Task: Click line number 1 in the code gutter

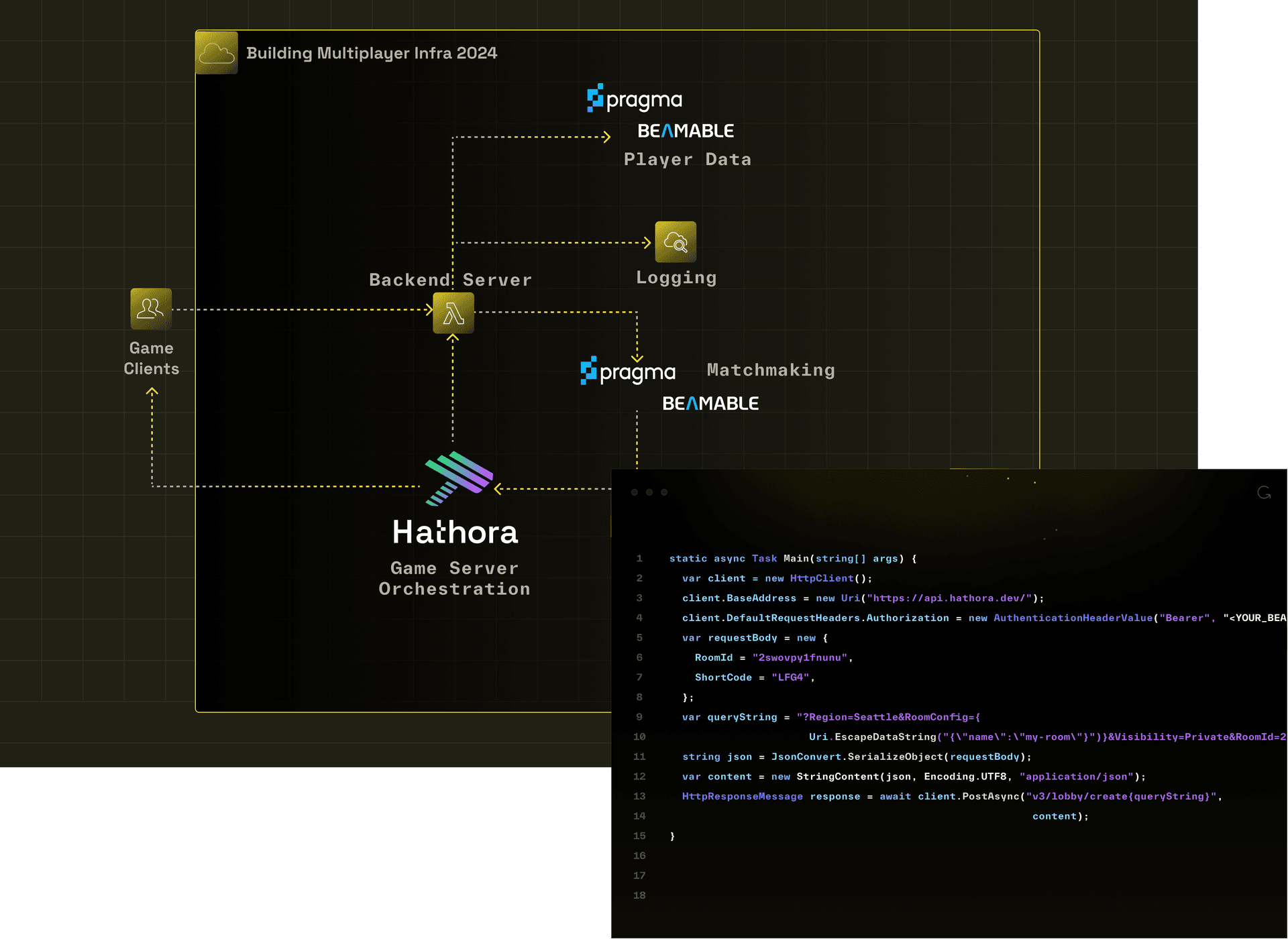Action: click(x=639, y=558)
